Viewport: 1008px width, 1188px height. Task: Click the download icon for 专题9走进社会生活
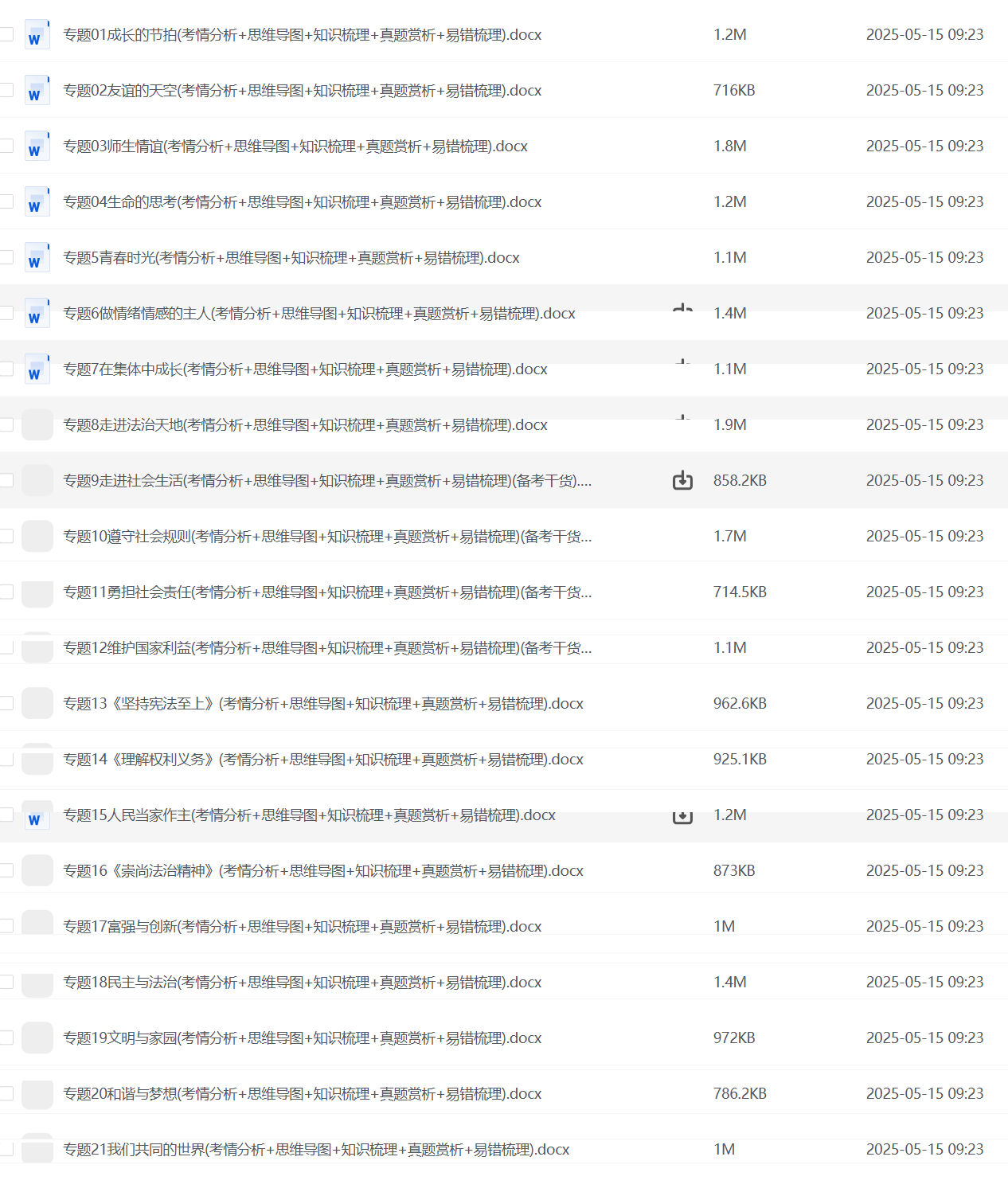point(682,480)
